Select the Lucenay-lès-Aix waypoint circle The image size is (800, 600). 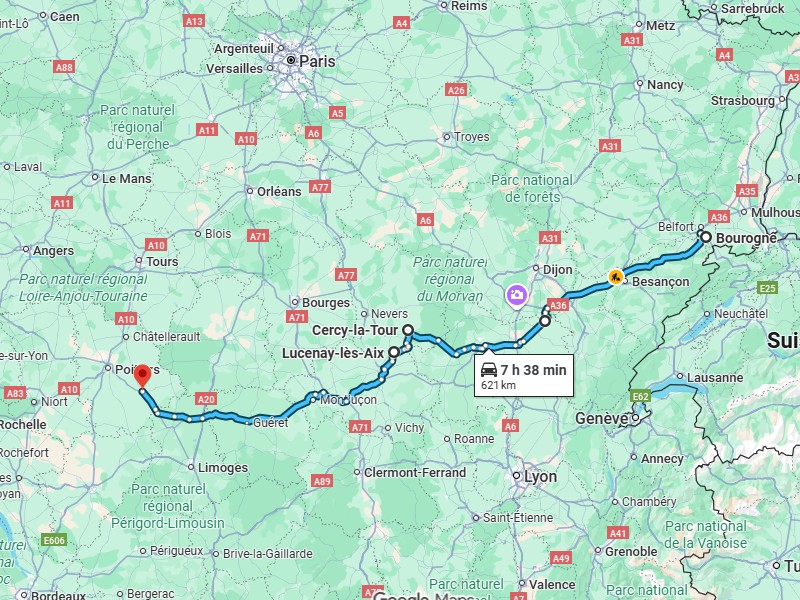click(x=394, y=352)
